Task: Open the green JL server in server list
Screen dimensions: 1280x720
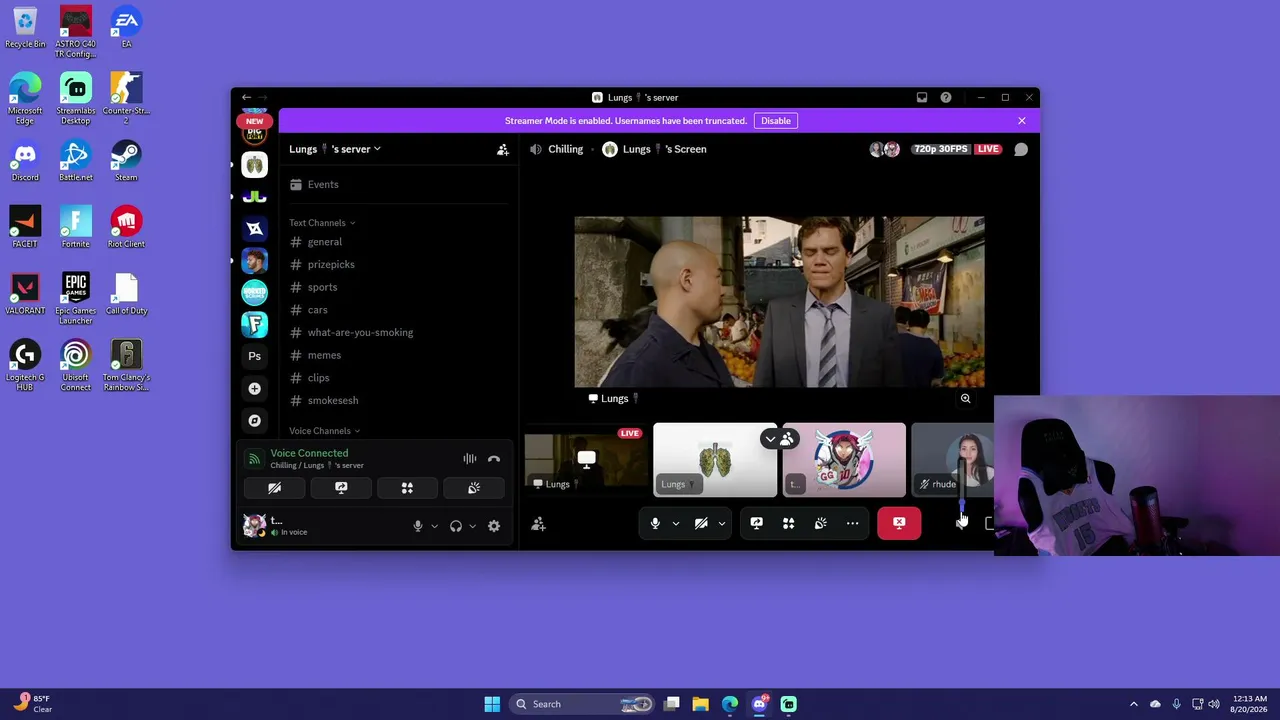Action: click(x=255, y=196)
